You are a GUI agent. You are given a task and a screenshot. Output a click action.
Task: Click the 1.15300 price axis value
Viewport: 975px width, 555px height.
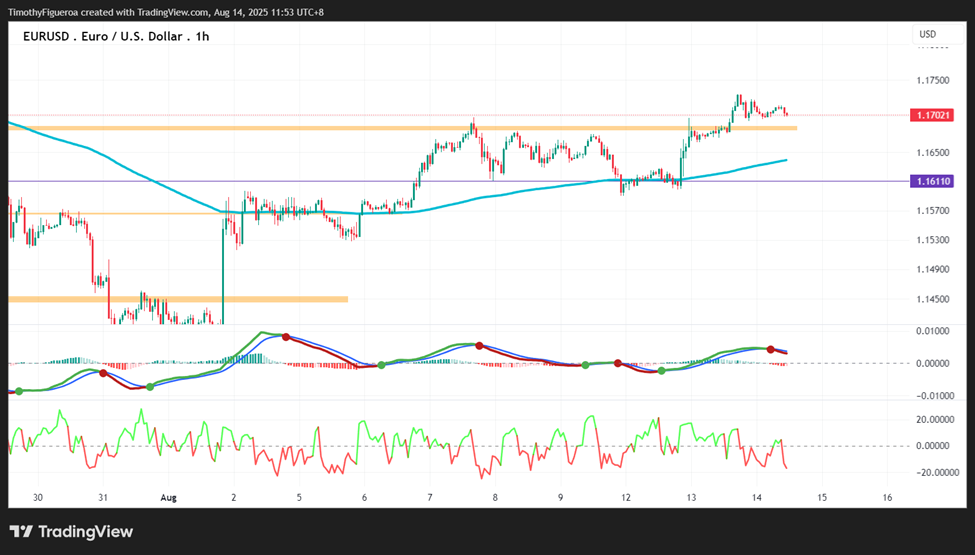[933, 240]
